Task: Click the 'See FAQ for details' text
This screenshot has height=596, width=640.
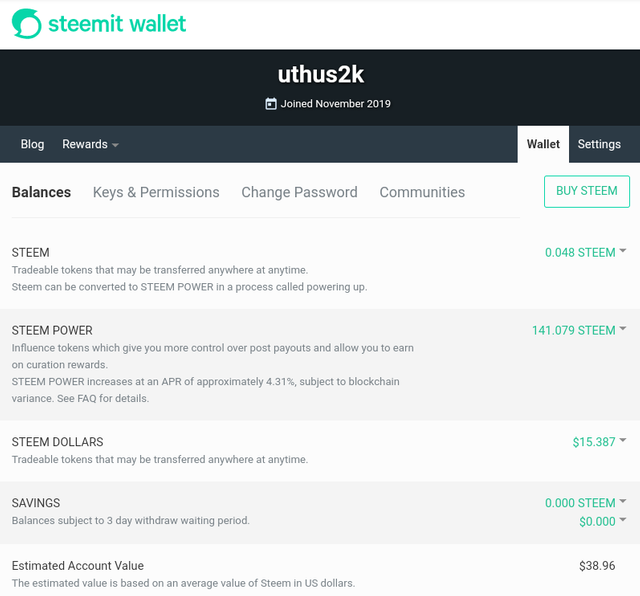Action: tap(103, 398)
